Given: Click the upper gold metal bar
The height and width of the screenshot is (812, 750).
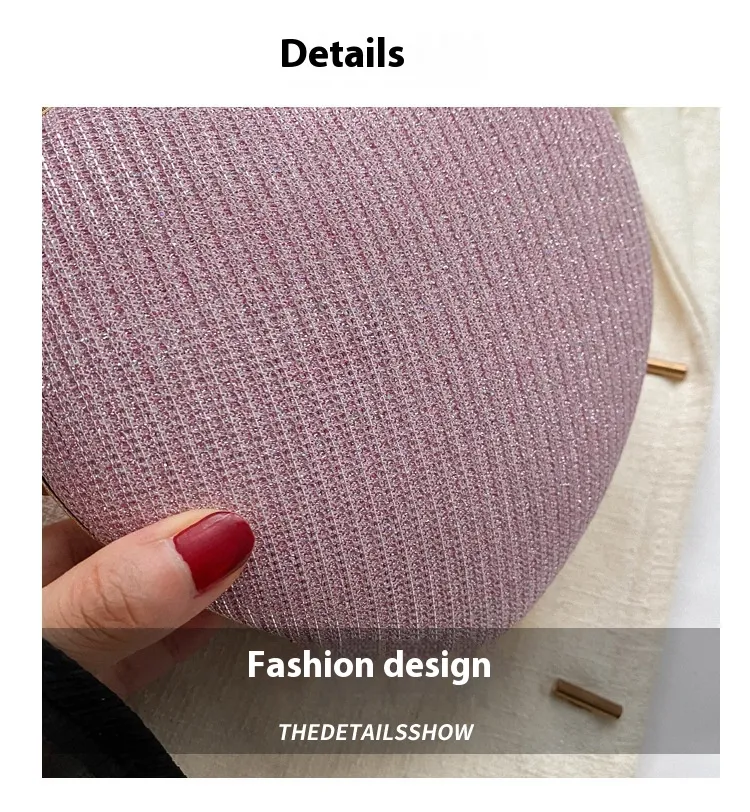Looking at the screenshot, I should (667, 369).
